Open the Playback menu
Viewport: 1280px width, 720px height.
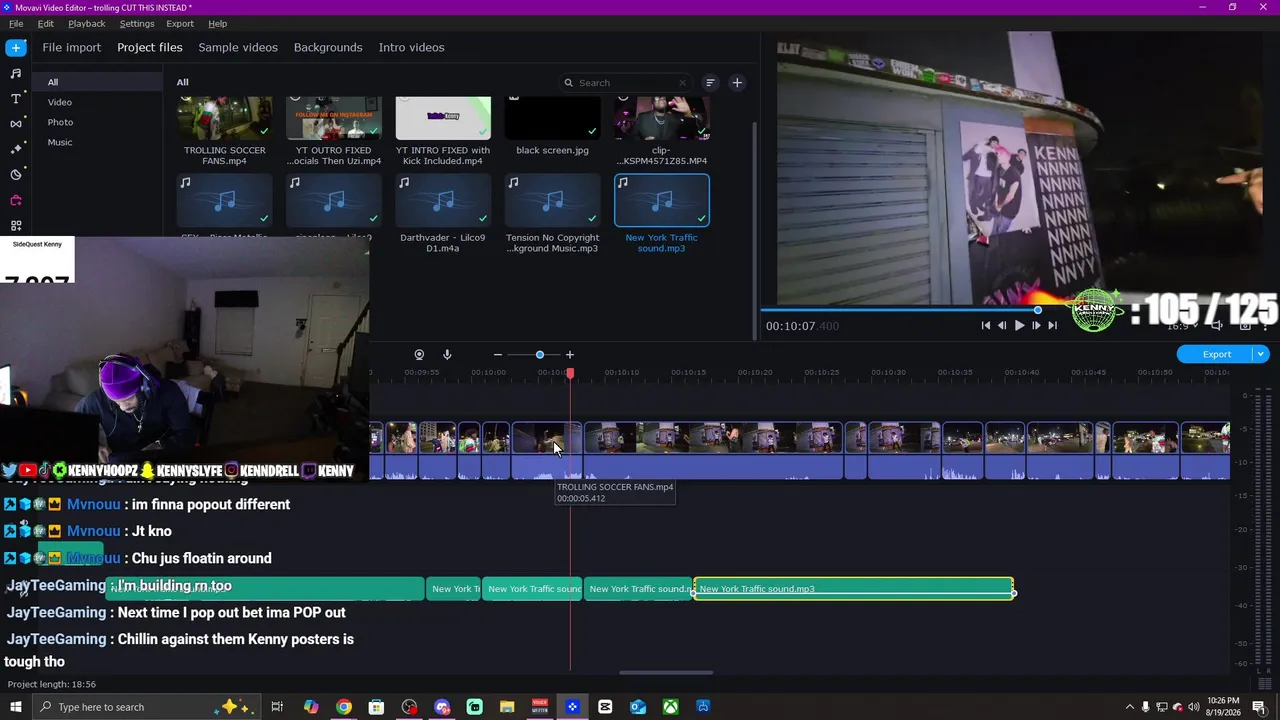(86, 23)
